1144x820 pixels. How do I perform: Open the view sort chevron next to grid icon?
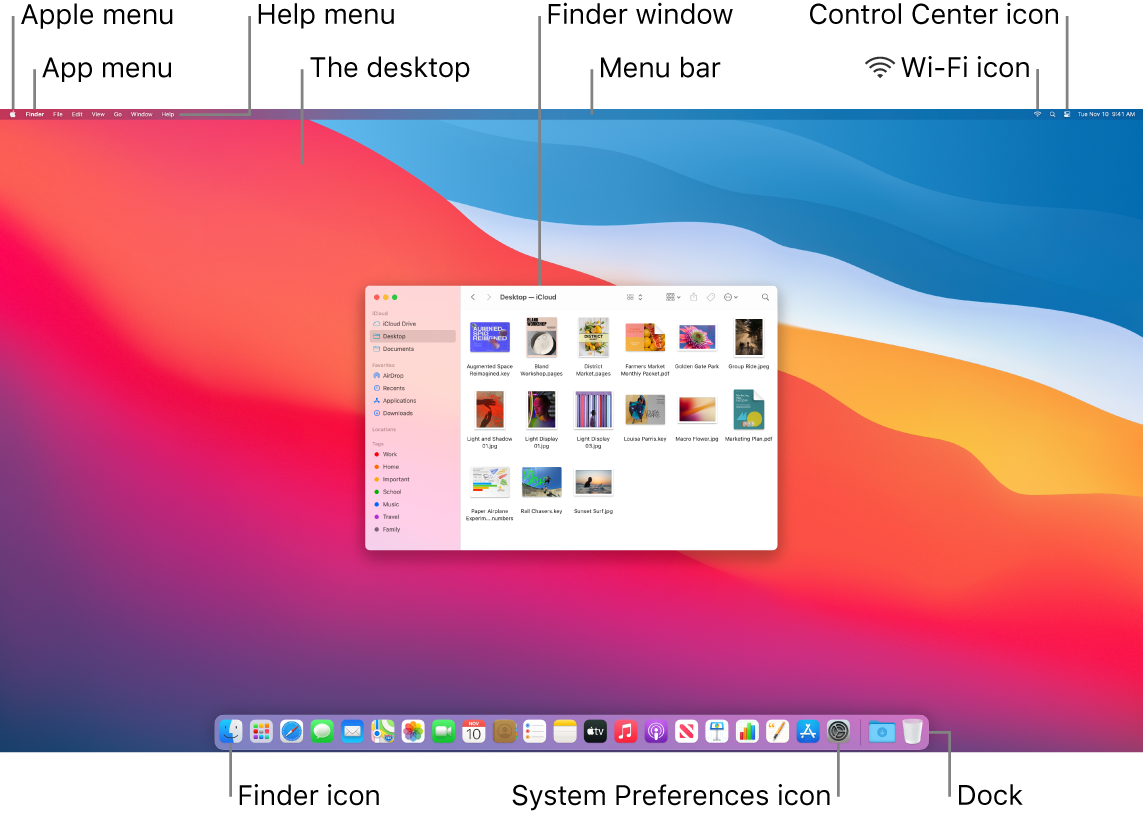pos(640,297)
